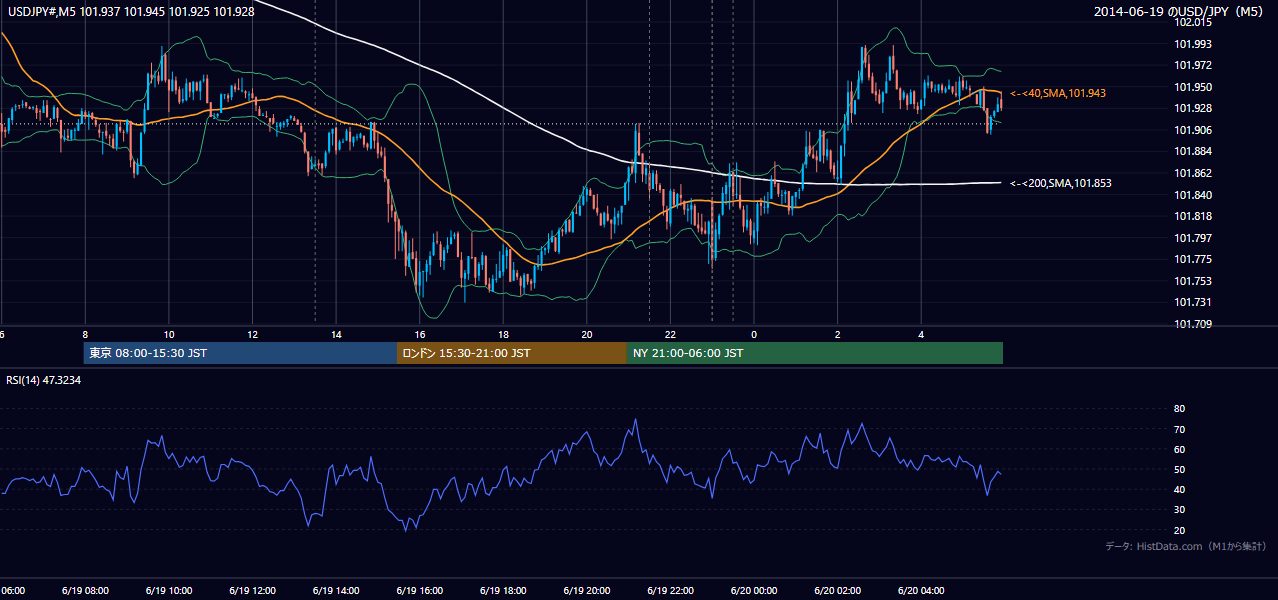Image resolution: width=1278 pixels, height=600 pixels.
Task: Click the 101.840 price axis value
Action: click(x=1192, y=195)
